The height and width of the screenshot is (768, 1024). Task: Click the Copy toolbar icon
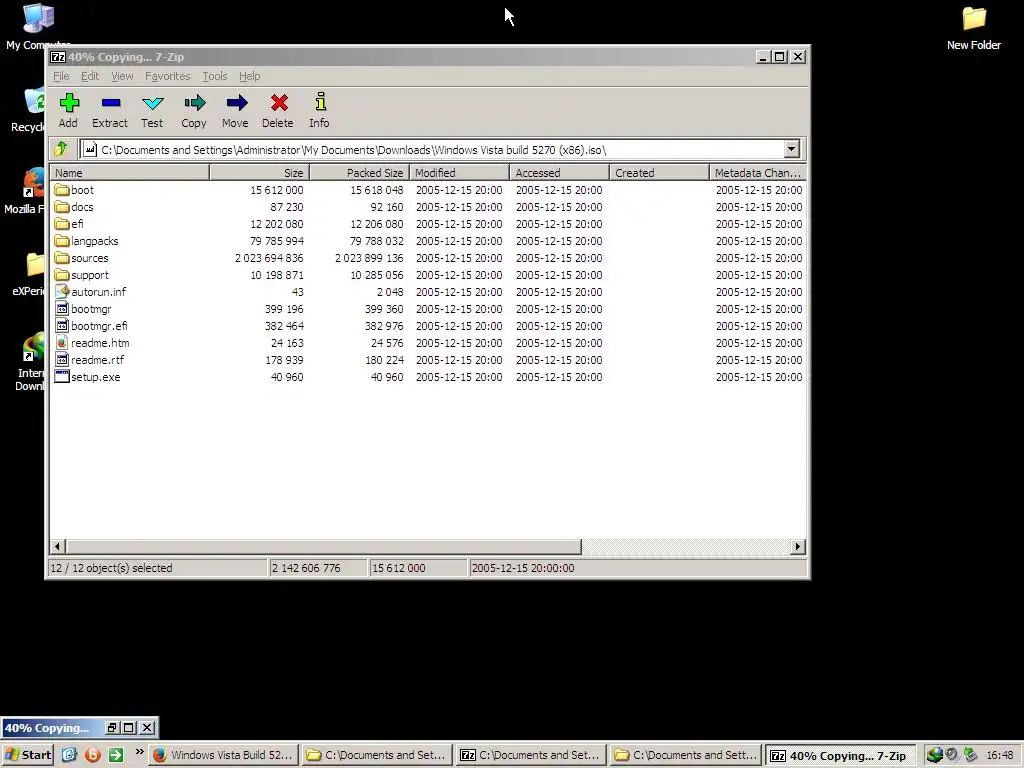(x=194, y=103)
